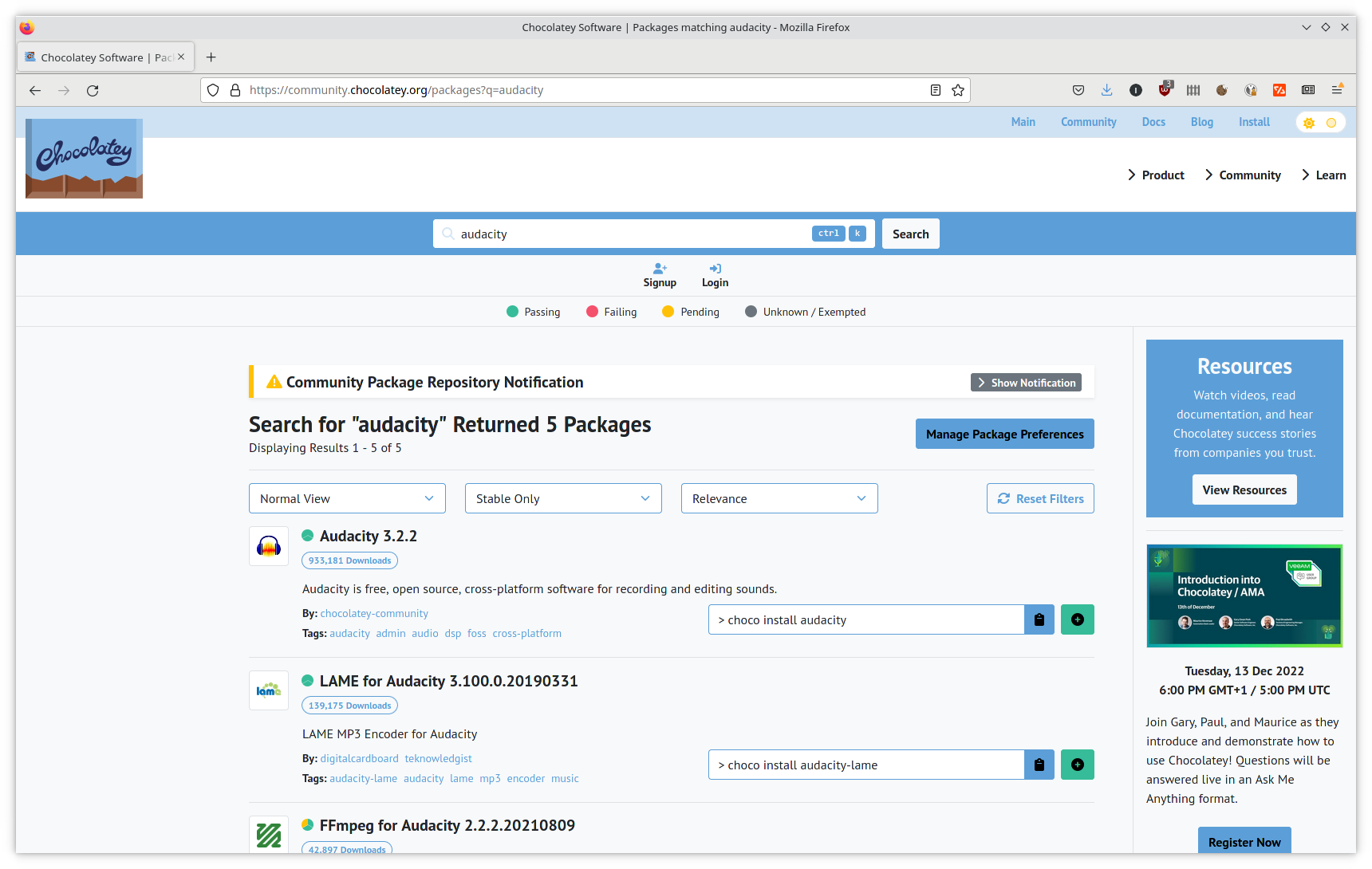1372x869 pixels.
Task: Open the Login link
Action: [x=715, y=276]
